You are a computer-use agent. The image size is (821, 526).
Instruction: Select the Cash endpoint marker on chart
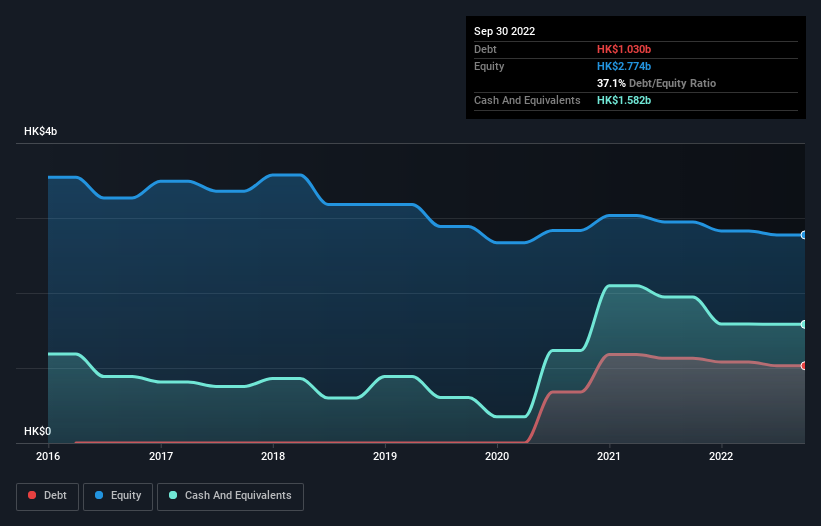point(804,324)
